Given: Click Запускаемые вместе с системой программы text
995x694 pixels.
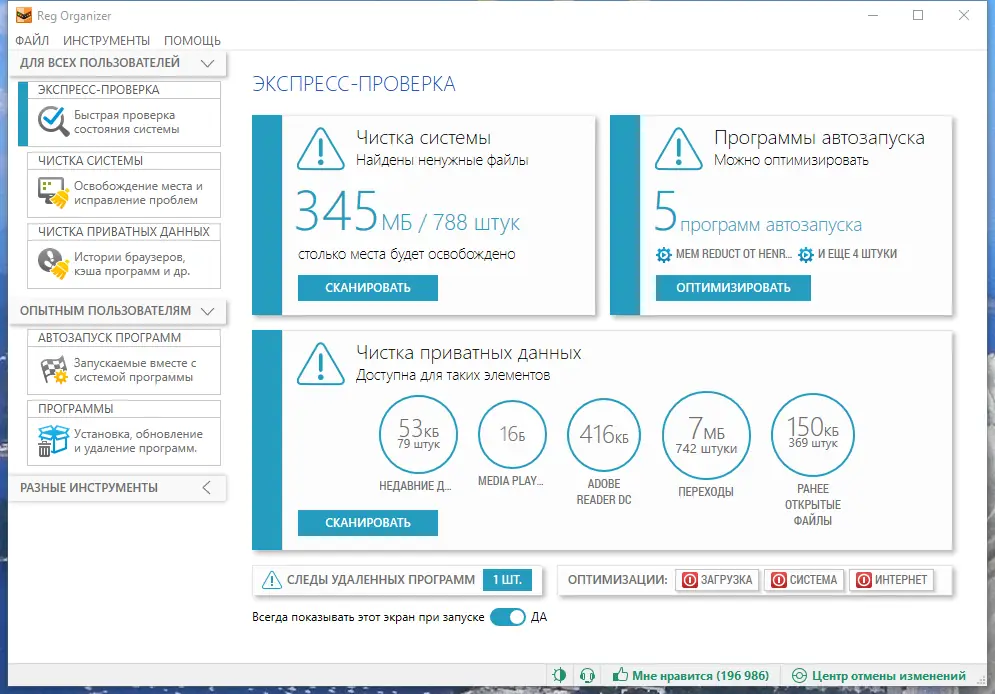Looking at the screenshot, I should pyautogui.click(x=135, y=370).
